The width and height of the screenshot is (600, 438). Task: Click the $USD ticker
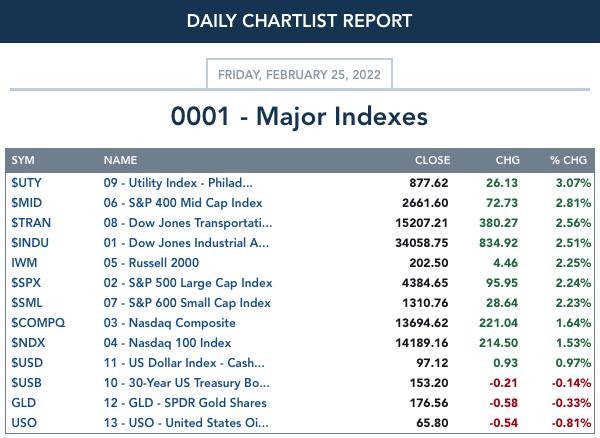[x=27, y=363]
